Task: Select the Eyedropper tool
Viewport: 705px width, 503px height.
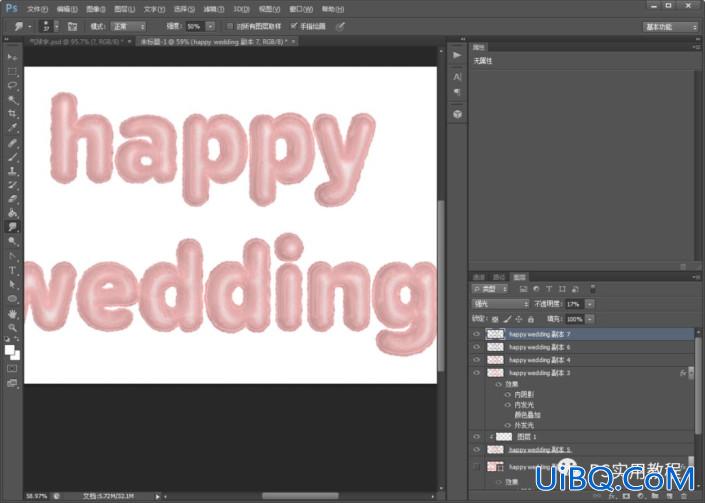Action: coord(12,128)
